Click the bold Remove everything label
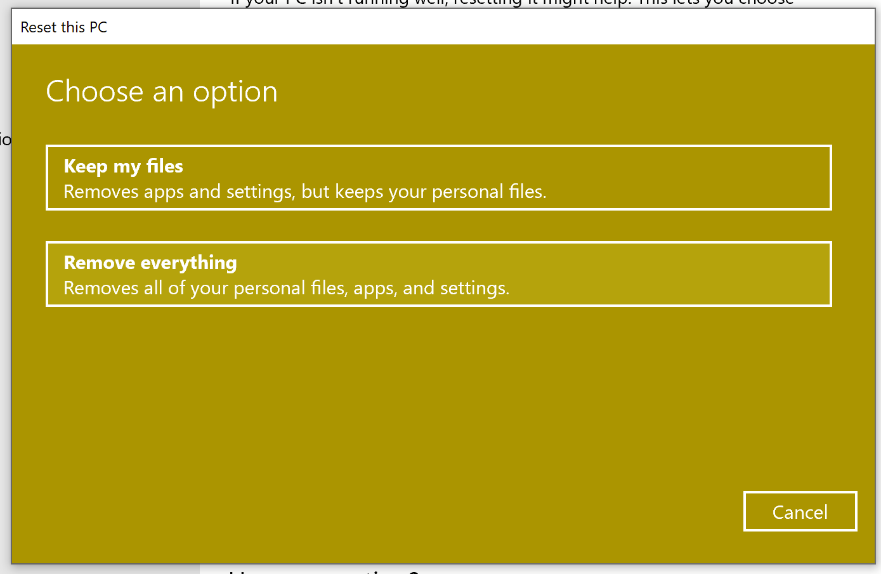 pos(150,262)
